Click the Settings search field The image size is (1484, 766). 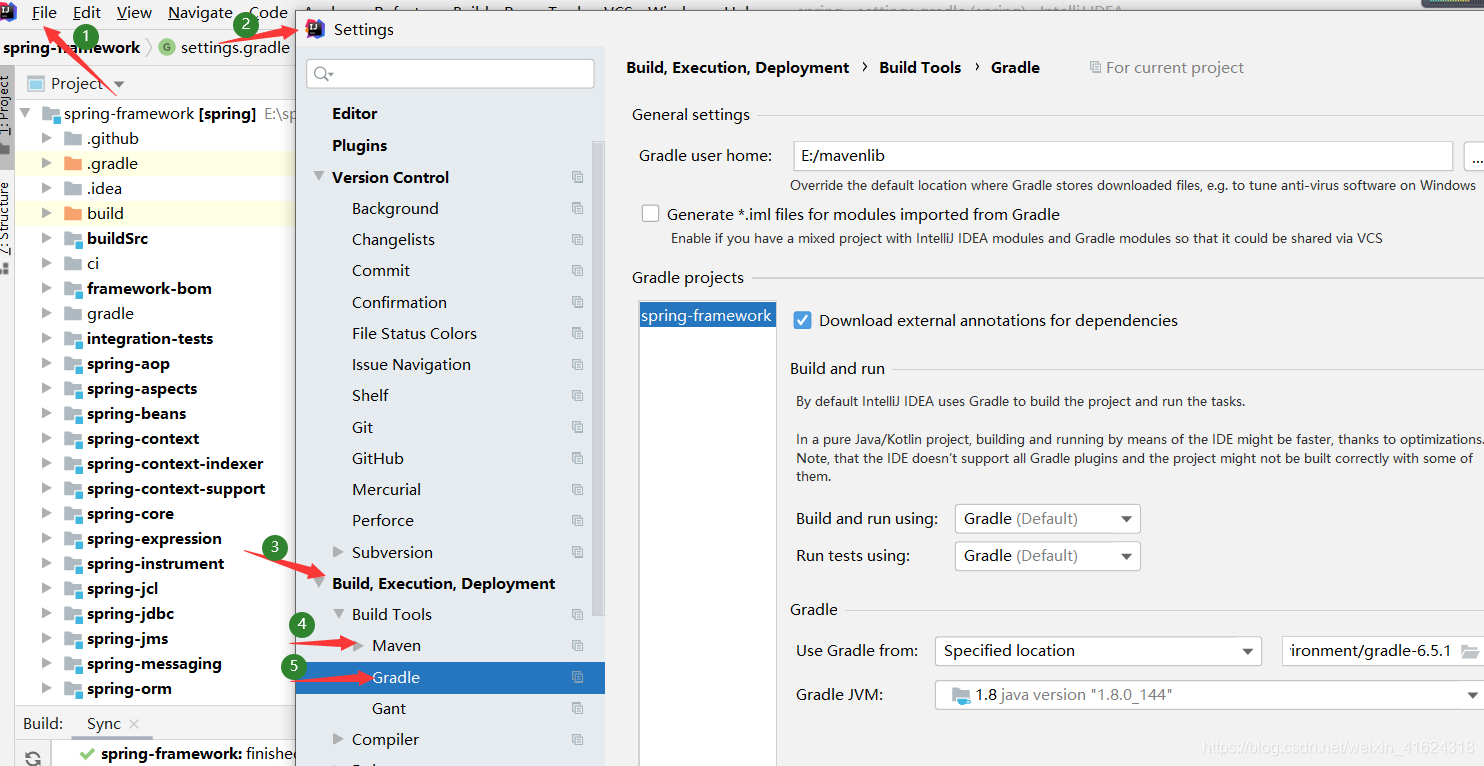tap(450, 74)
